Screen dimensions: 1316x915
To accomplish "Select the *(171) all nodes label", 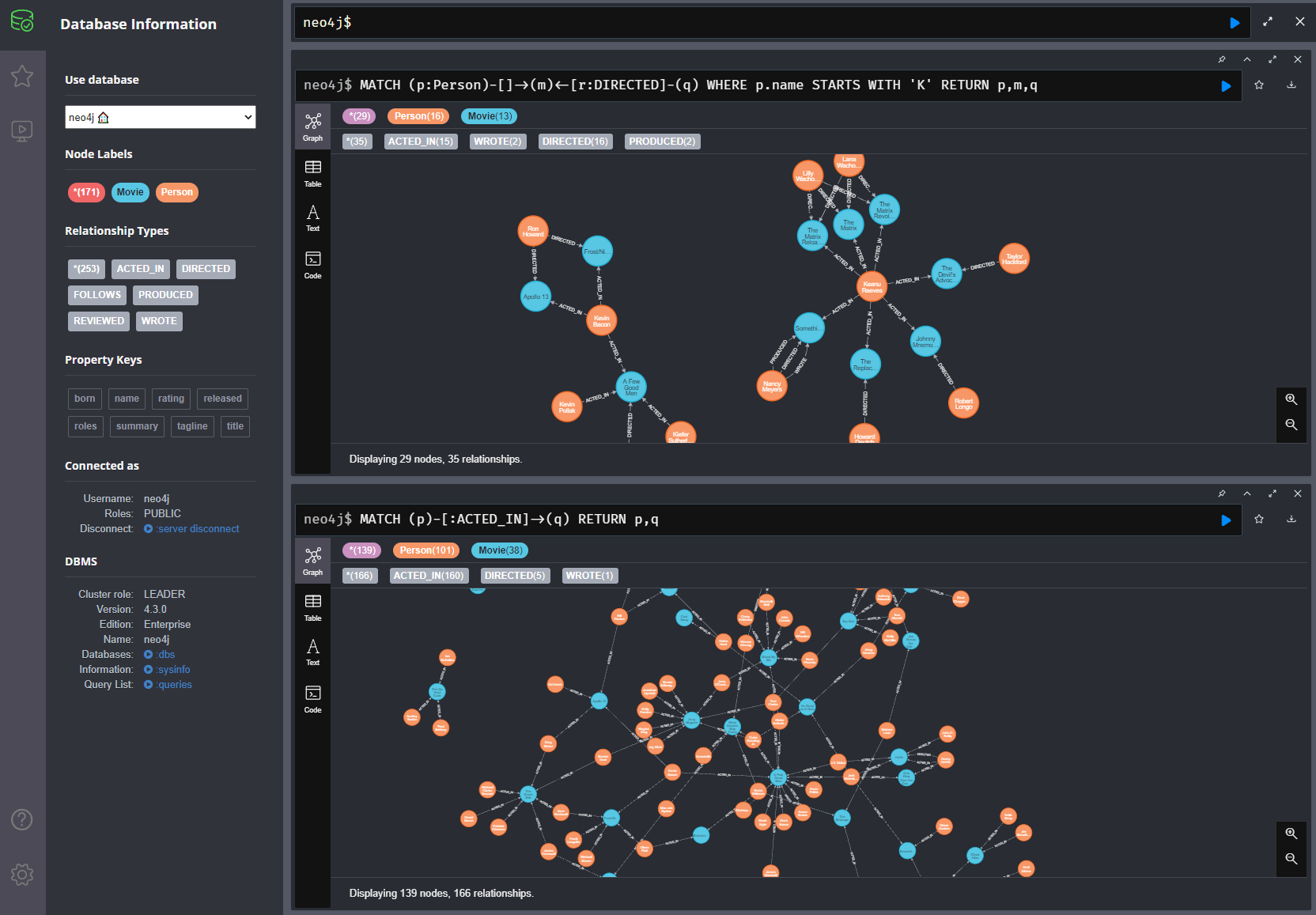I will click(x=86, y=192).
